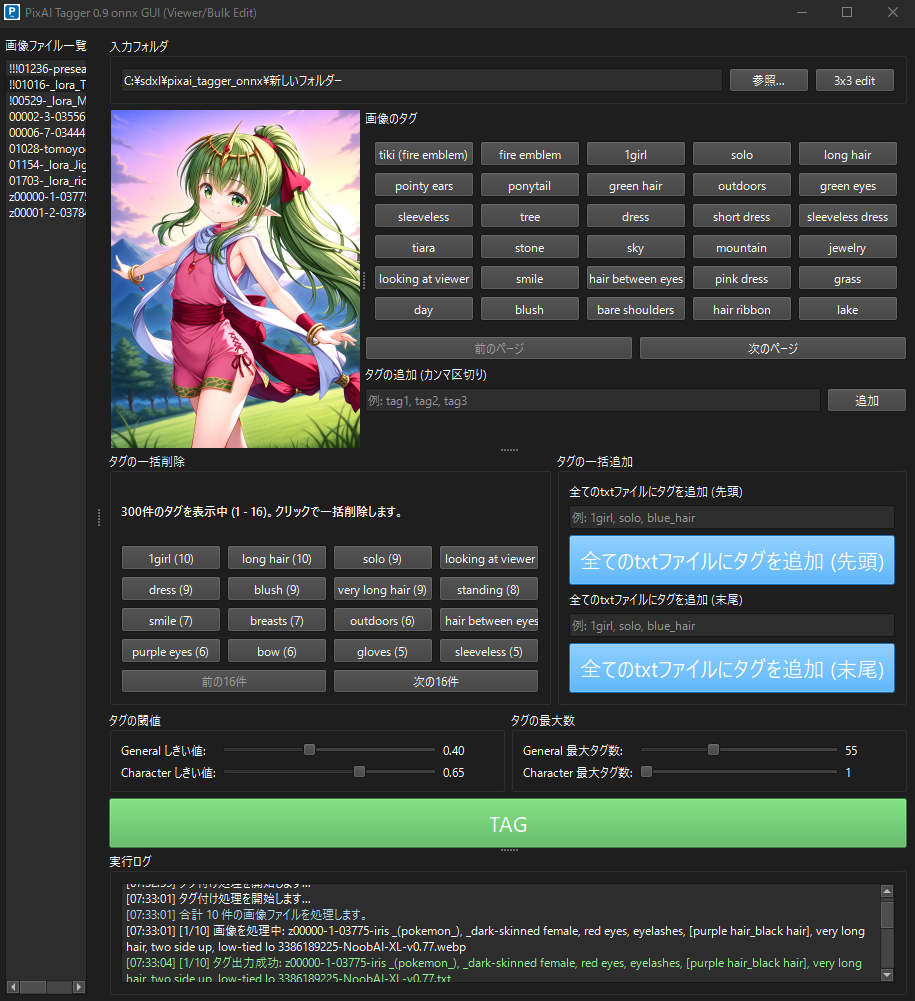Click the tag add input field
This screenshot has width=915, height=1001.
coord(593,401)
